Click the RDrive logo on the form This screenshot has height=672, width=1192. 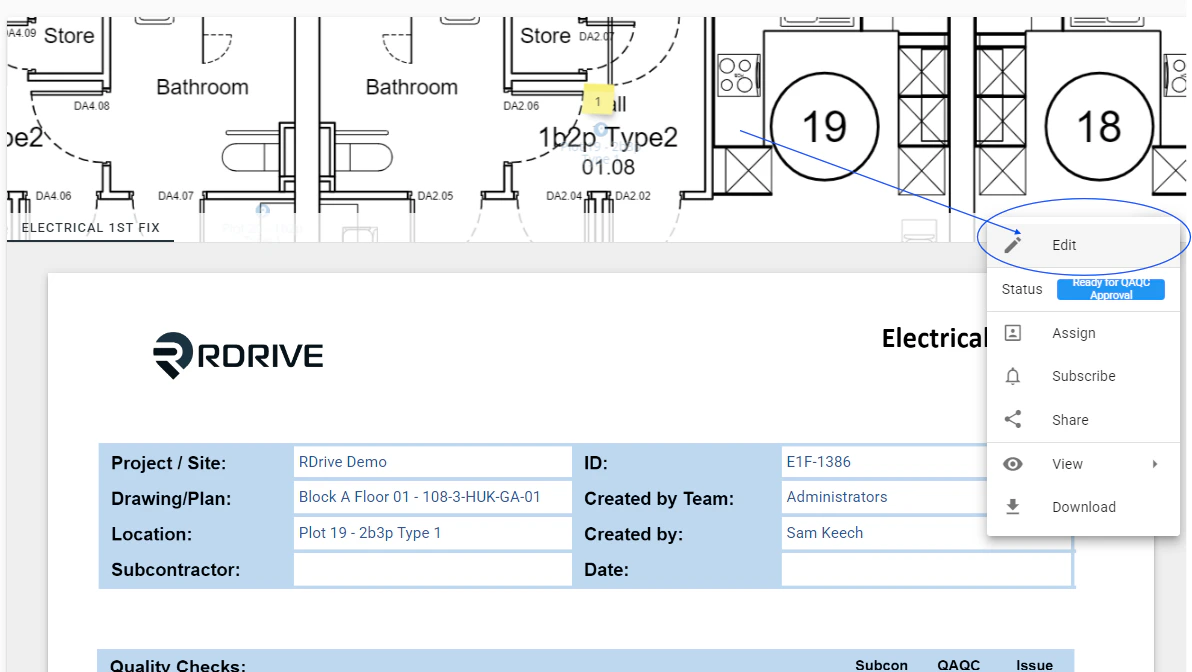(238, 354)
